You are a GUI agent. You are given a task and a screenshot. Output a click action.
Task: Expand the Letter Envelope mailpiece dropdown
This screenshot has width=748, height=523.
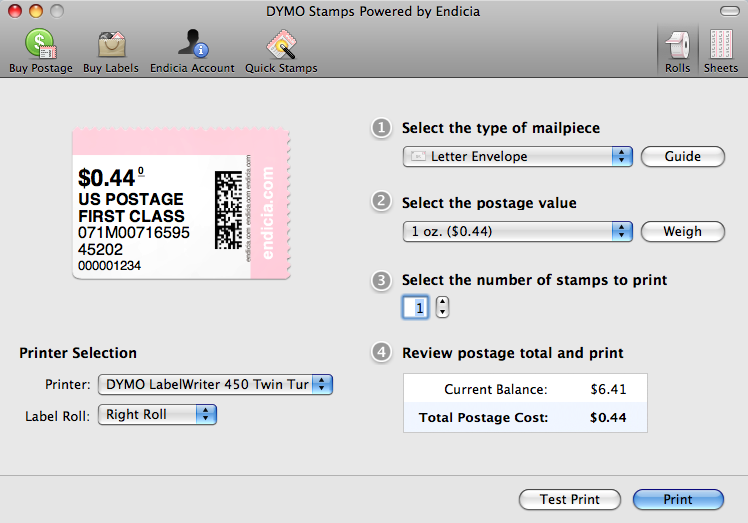point(518,156)
